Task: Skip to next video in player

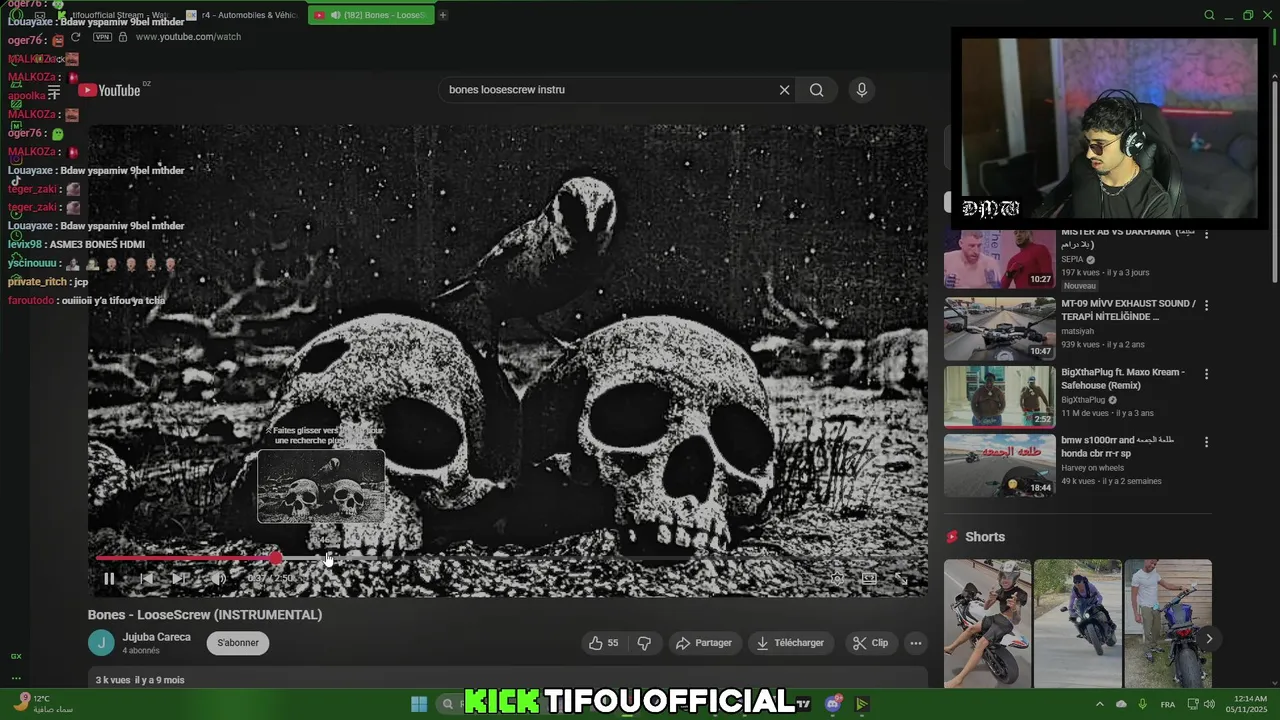Action: tap(180, 578)
